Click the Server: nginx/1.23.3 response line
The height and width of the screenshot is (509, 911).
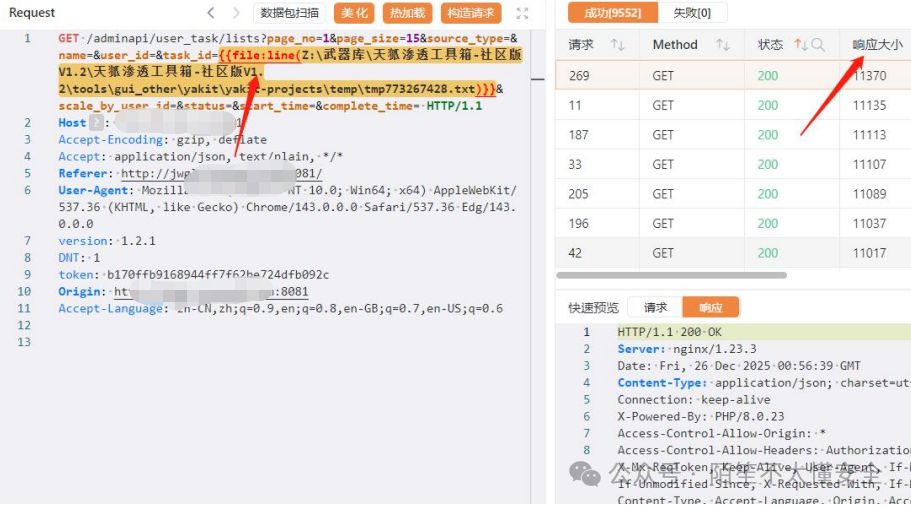click(687, 349)
